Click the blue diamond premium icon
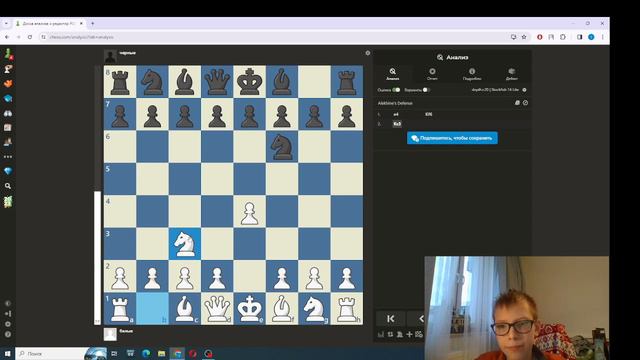The width and height of the screenshot is (640, 360). [x=8, y=171]
